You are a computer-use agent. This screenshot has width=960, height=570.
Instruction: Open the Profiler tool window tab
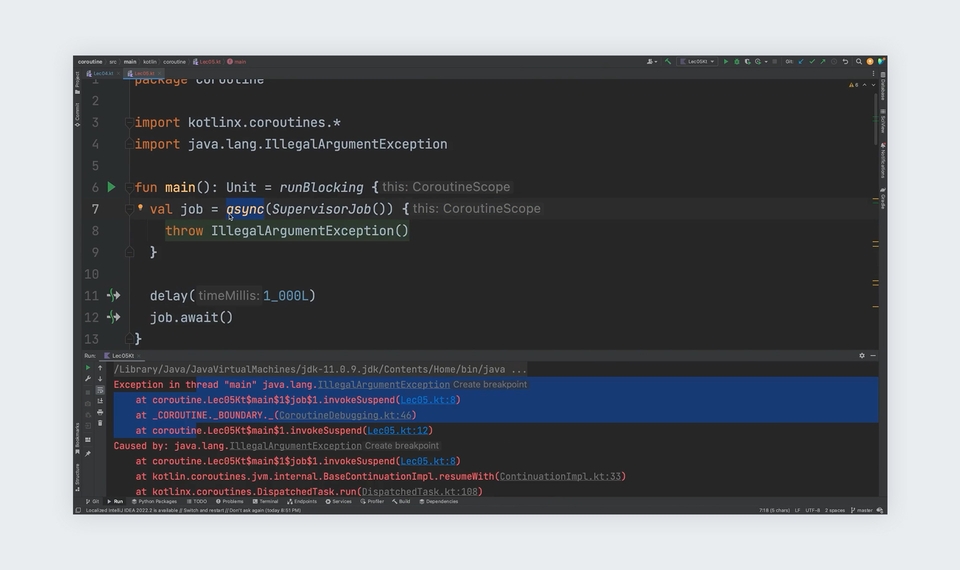pos(372,501)
